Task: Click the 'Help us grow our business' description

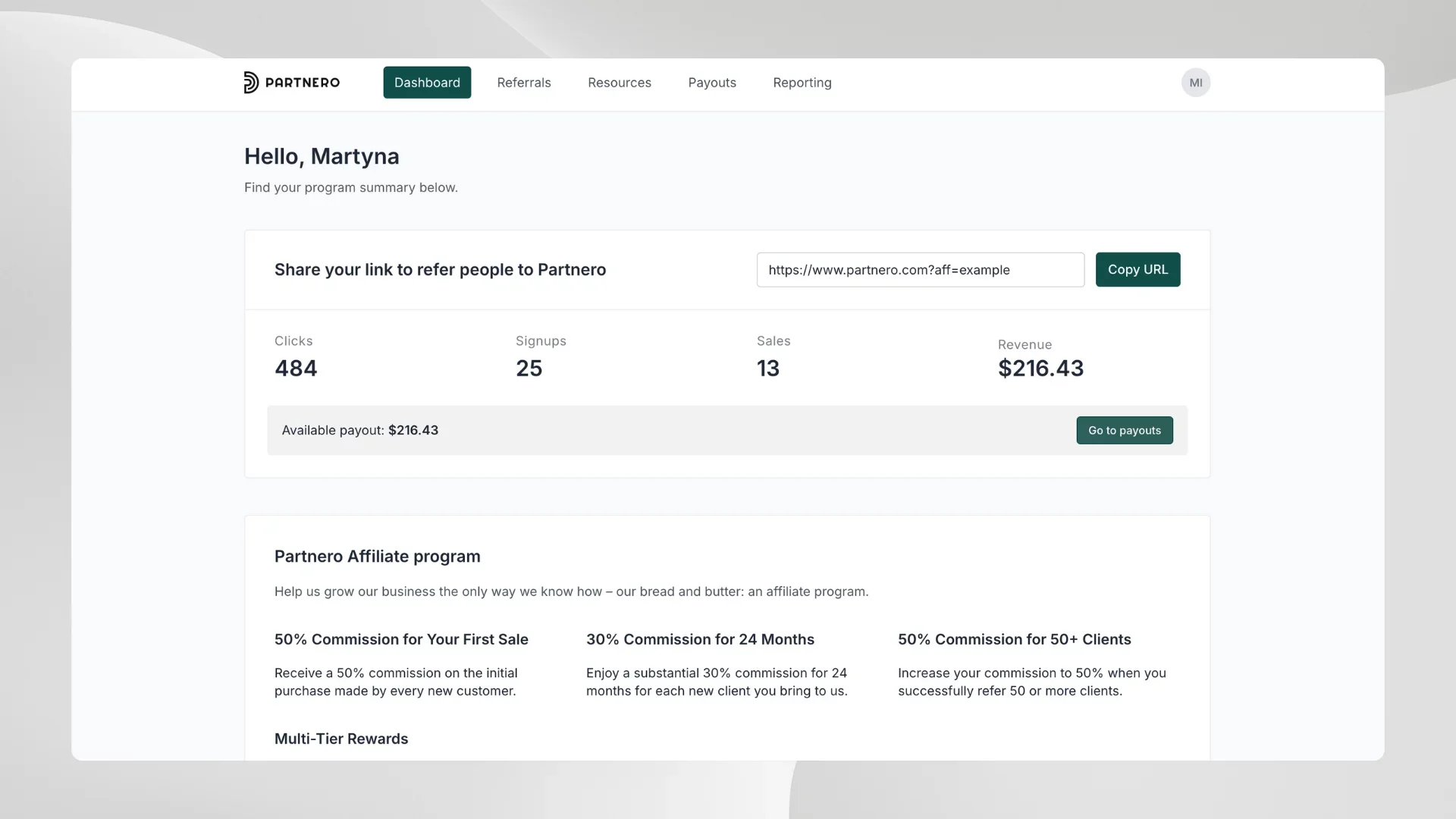Action: click(572, 591)
